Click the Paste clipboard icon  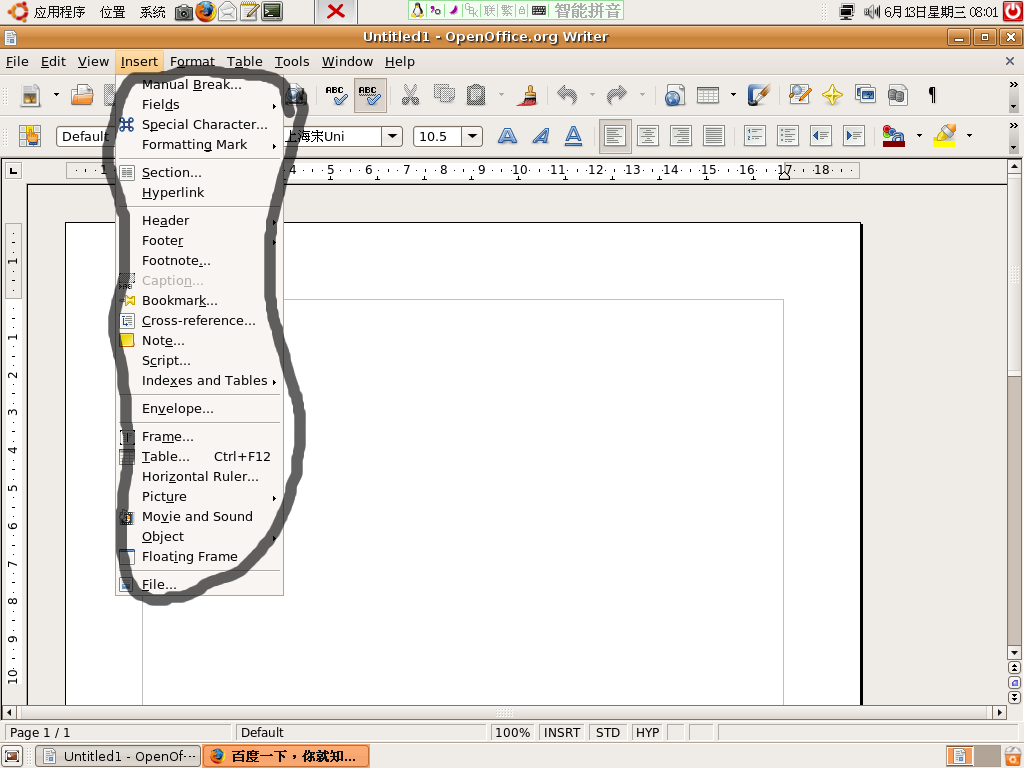click(x=476, y=95)
